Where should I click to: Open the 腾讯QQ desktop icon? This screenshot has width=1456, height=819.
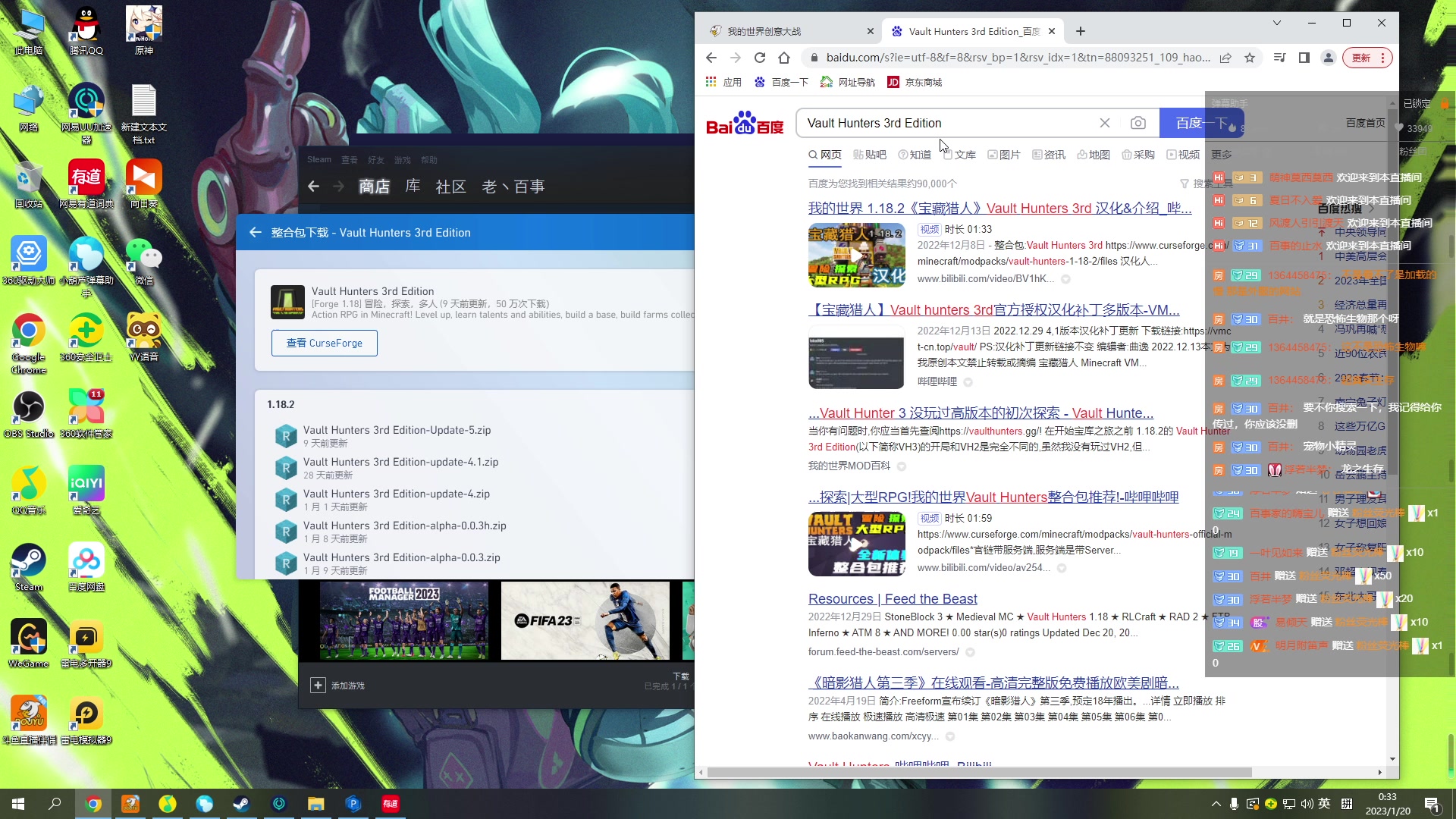86,30
